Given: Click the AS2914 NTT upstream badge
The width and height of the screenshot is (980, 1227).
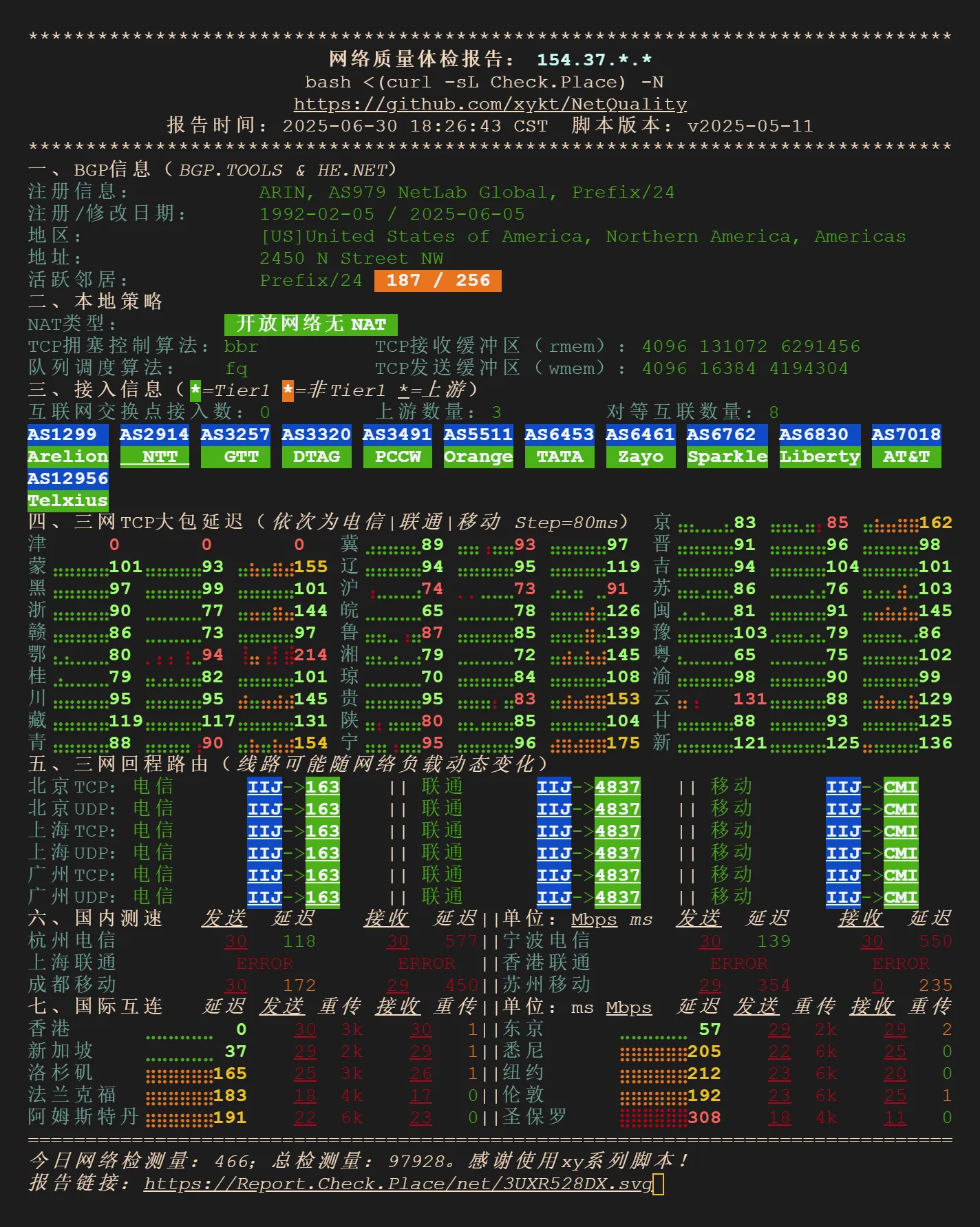Looking at the screenshot, I should [x=154, y=445].
